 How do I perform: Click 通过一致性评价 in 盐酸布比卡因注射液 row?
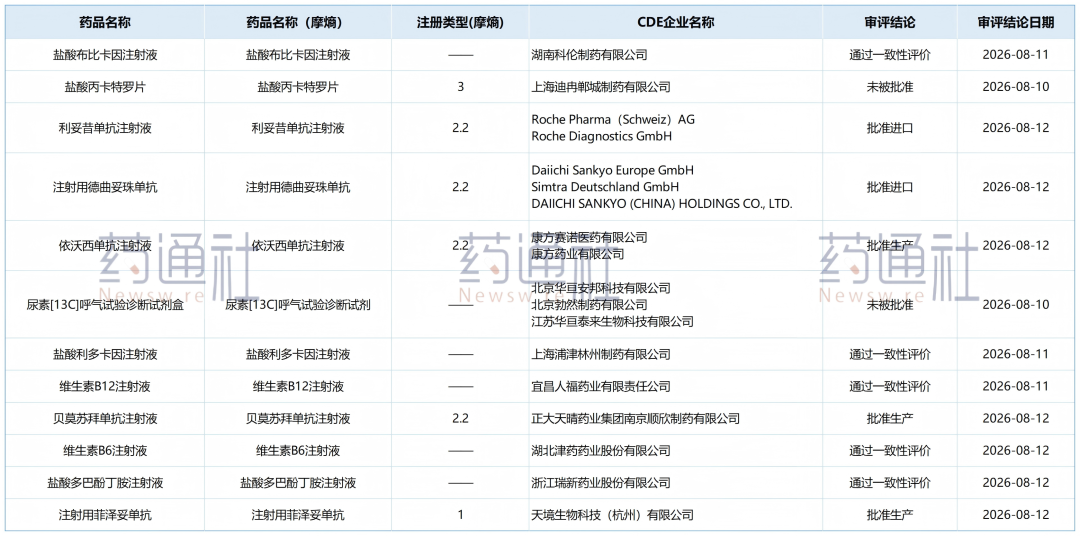(890, 54)
